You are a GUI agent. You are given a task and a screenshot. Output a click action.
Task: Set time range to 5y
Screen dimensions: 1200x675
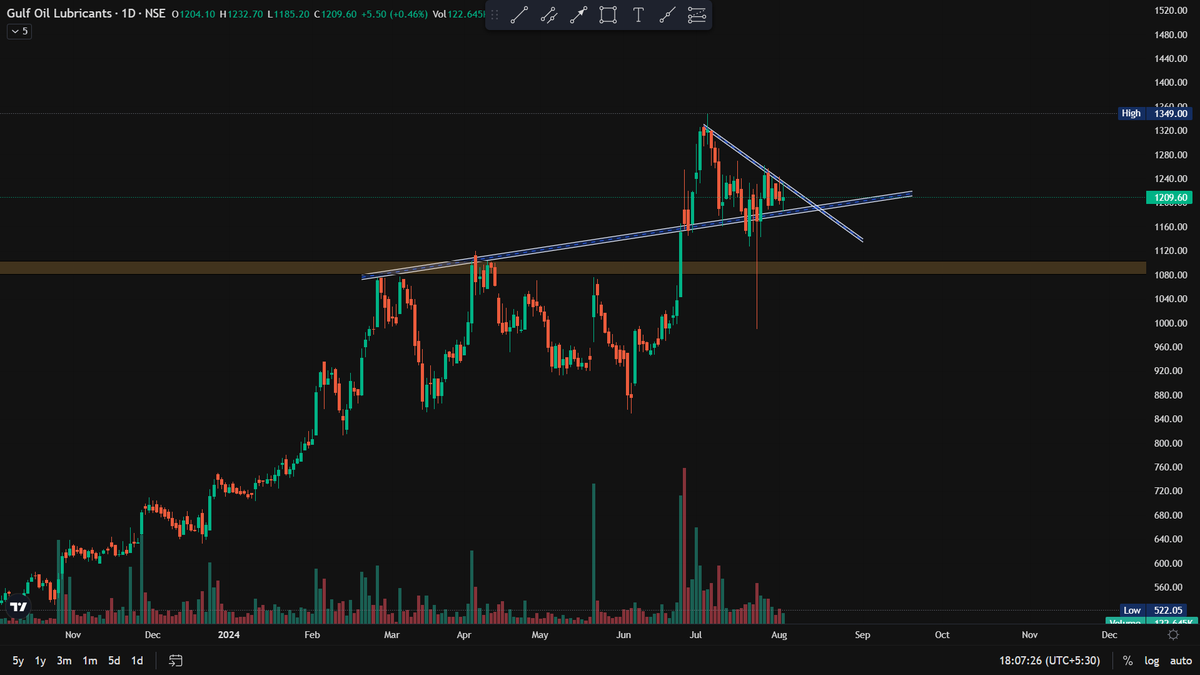(18, 661)
